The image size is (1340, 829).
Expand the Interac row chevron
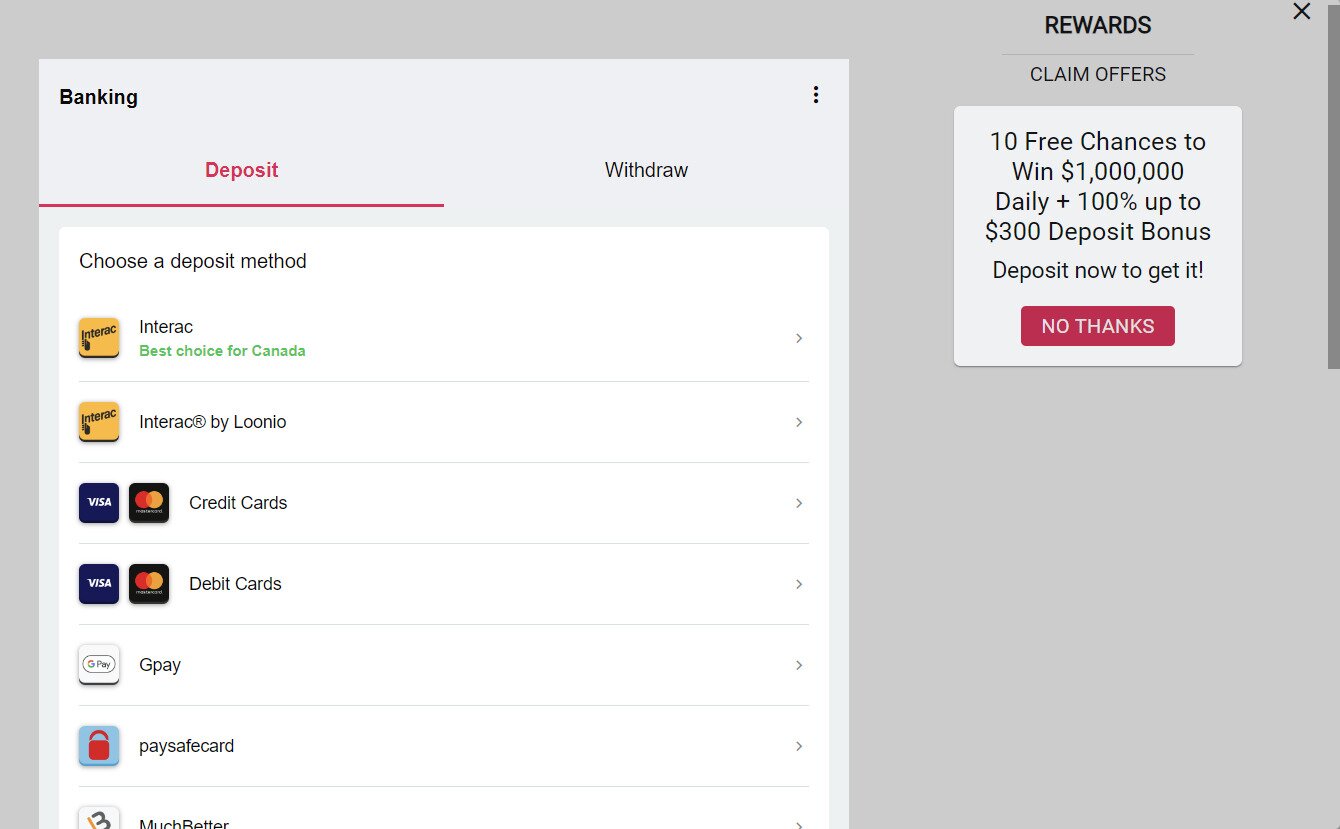coord(799,338)
